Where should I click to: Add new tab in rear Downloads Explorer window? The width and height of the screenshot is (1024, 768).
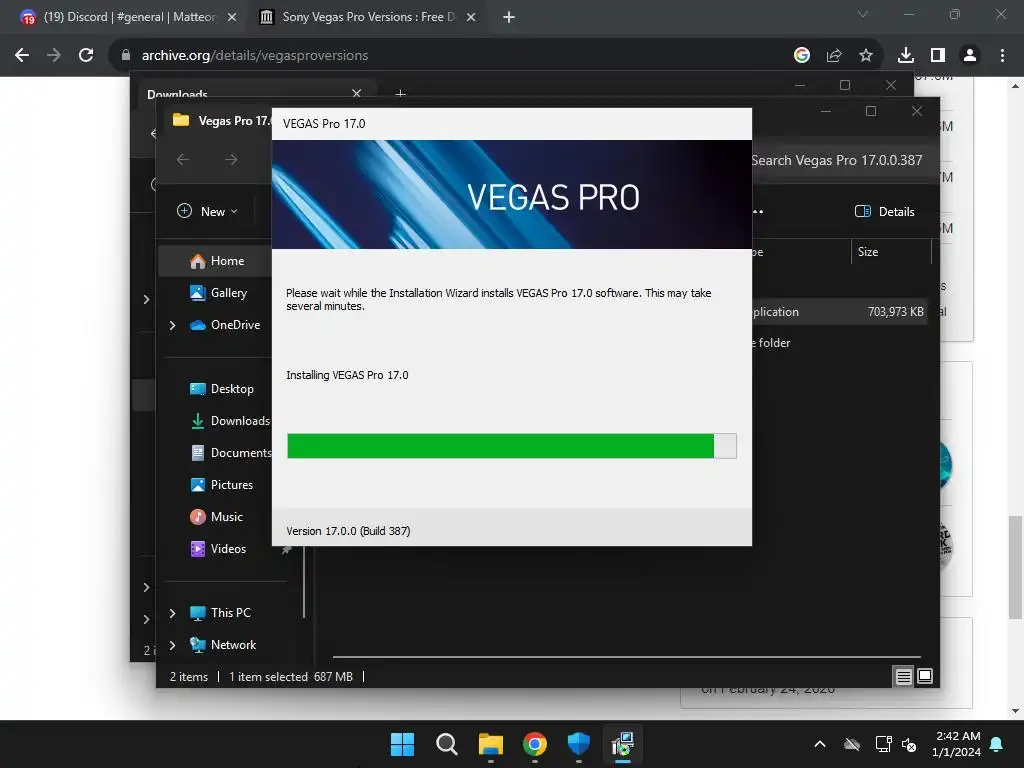pyautogui.click(x=400, y=94)
